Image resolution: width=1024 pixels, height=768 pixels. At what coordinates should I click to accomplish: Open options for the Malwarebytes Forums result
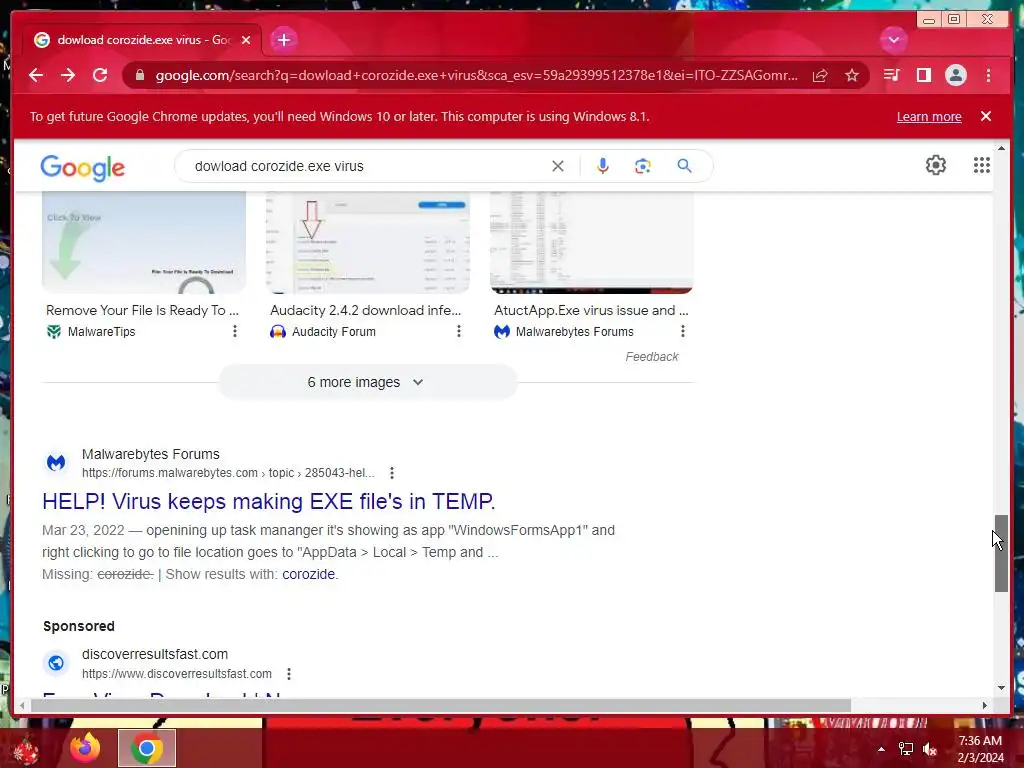pos(392,473)
